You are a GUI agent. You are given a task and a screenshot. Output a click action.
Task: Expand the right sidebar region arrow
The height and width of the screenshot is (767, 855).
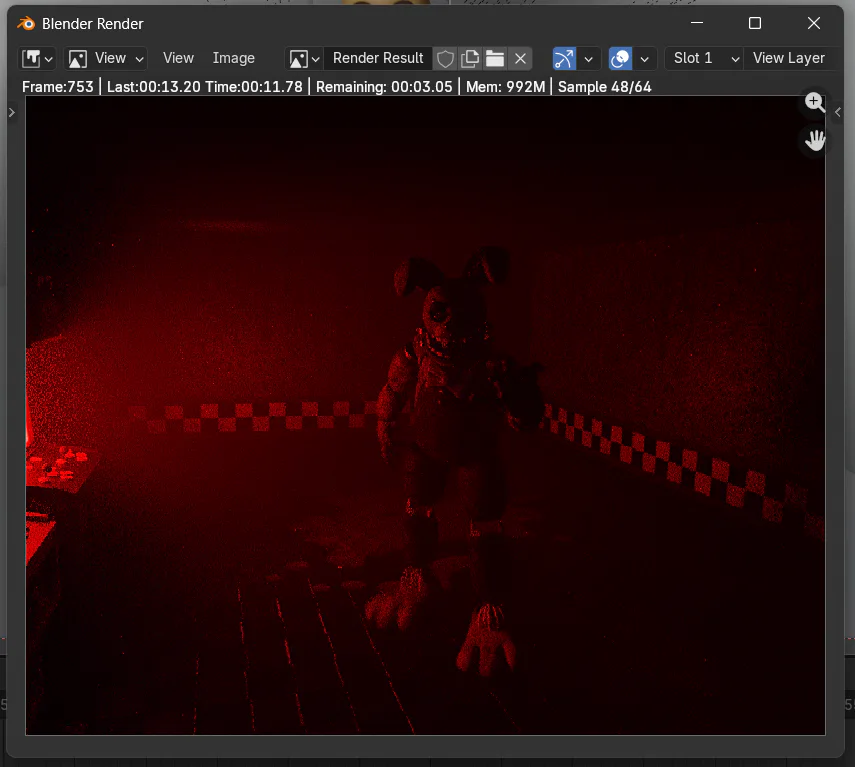click(x=838, y=112)
